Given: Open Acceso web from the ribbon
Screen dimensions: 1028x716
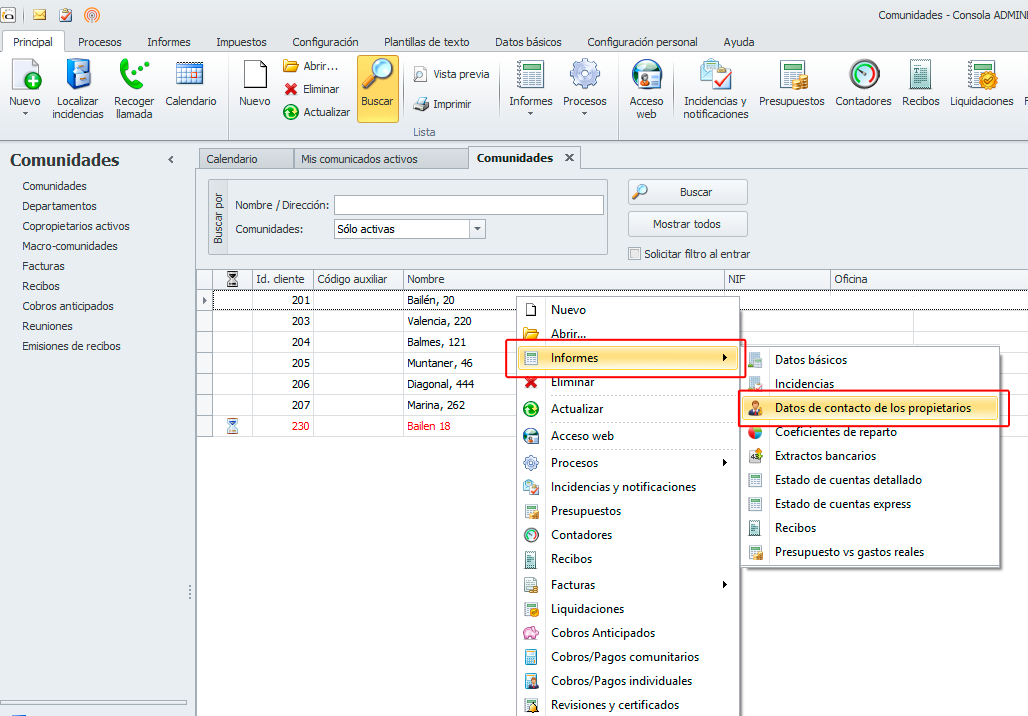Looking at the screenshot, I should pos(646,76).
